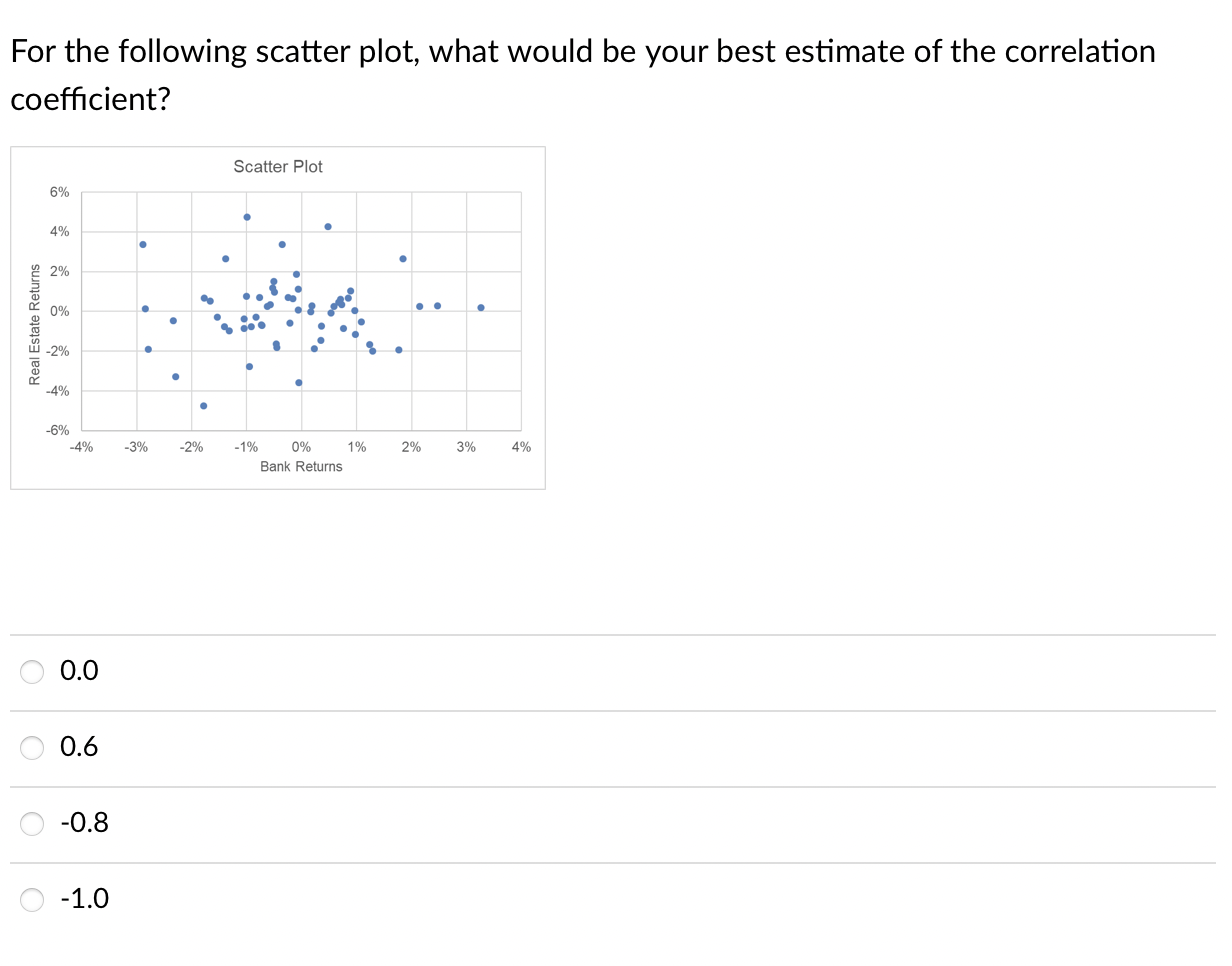This screenshot has width=1232, height=966.
Task: Click the question text about correlation coefficient
Action: point(582,75)
